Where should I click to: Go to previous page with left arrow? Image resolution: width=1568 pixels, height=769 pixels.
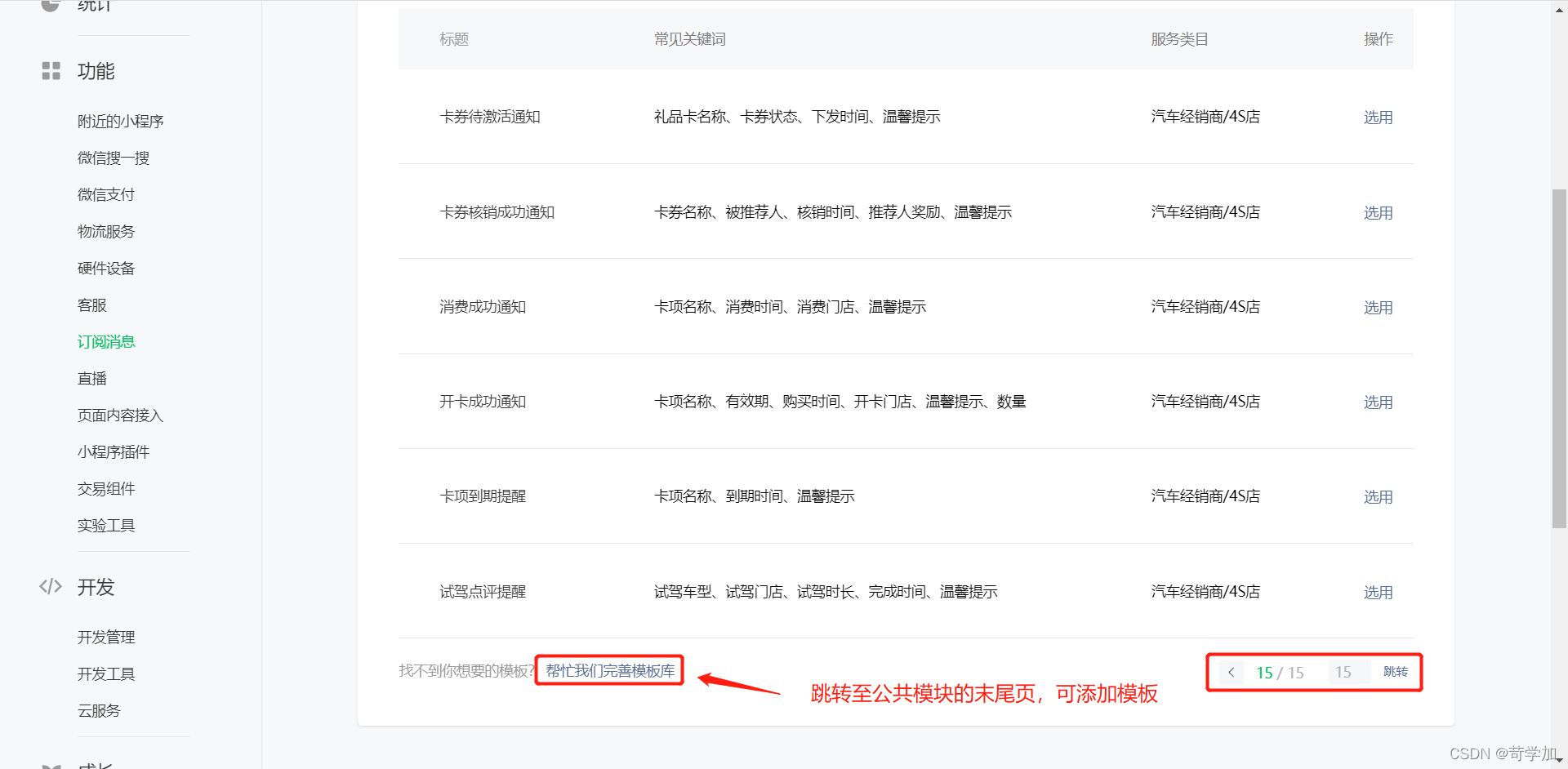pos(1231,672)
